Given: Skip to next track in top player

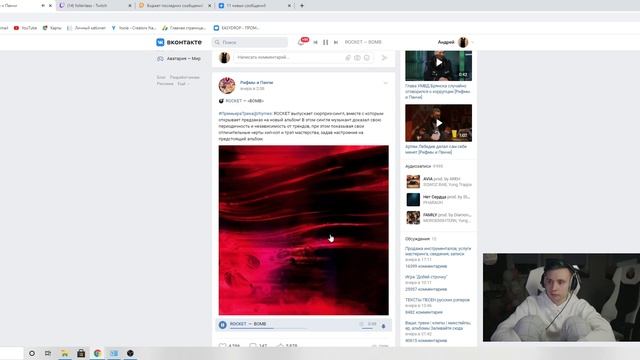Looking at the screenshot, I should [336, 42].
